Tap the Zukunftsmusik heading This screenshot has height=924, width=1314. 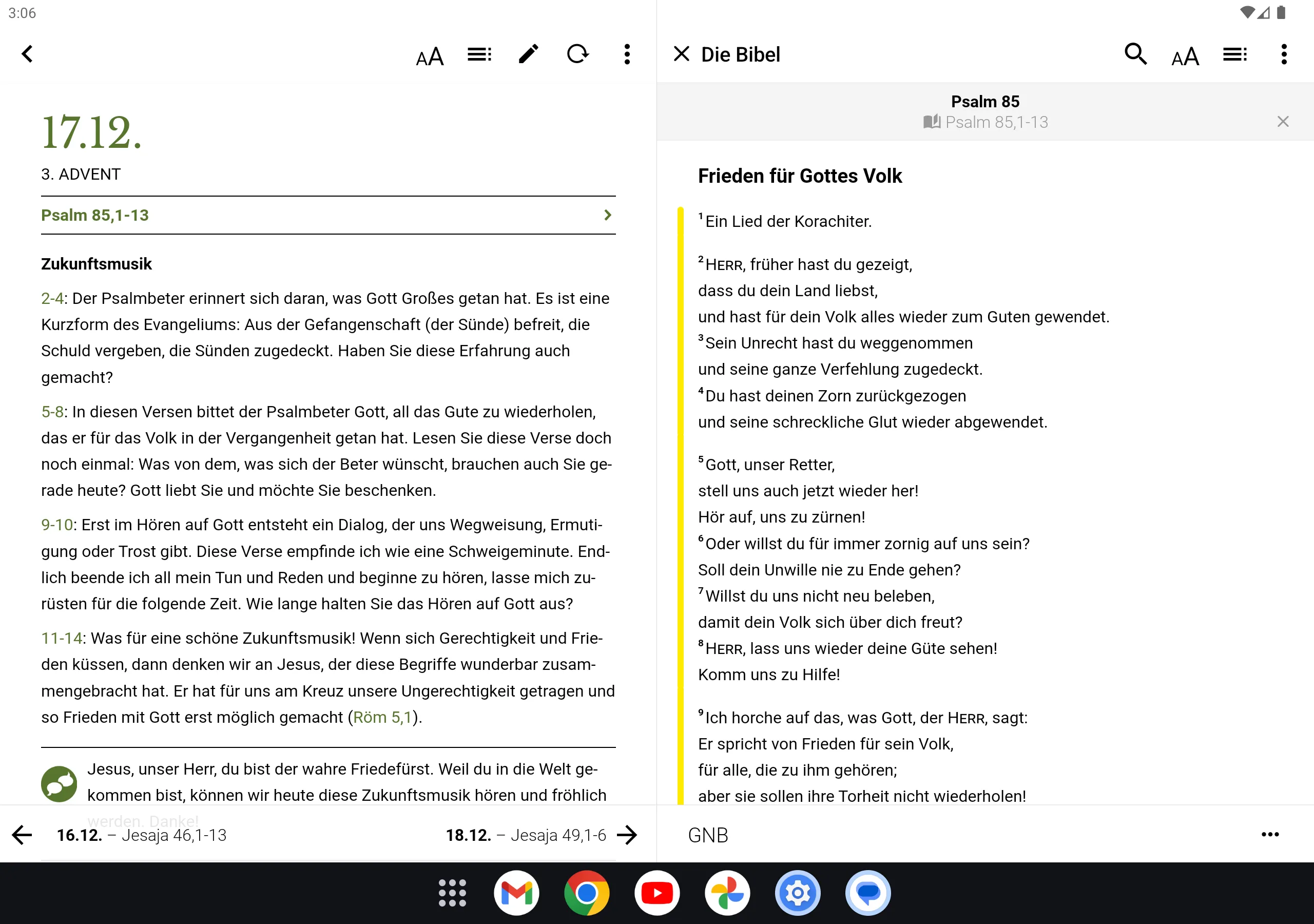coord(96,264)
